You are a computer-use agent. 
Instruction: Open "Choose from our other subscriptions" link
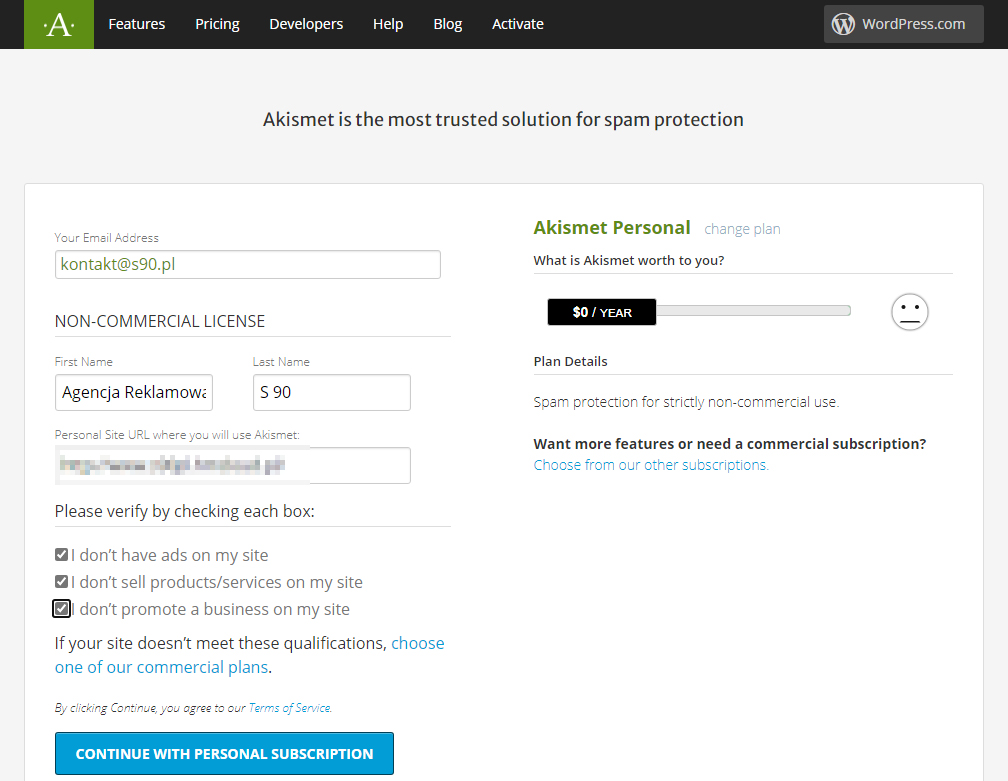click(651, 465)
